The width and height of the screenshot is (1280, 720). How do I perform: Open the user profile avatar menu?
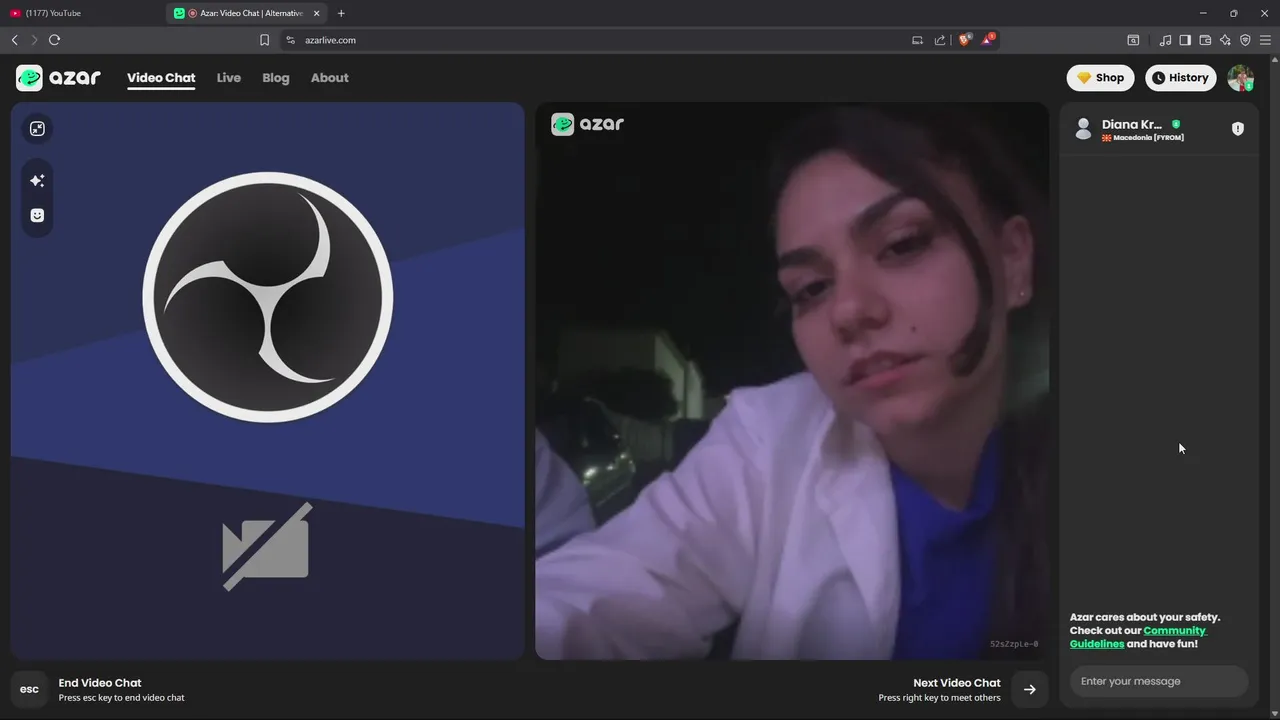[1240, 78]
